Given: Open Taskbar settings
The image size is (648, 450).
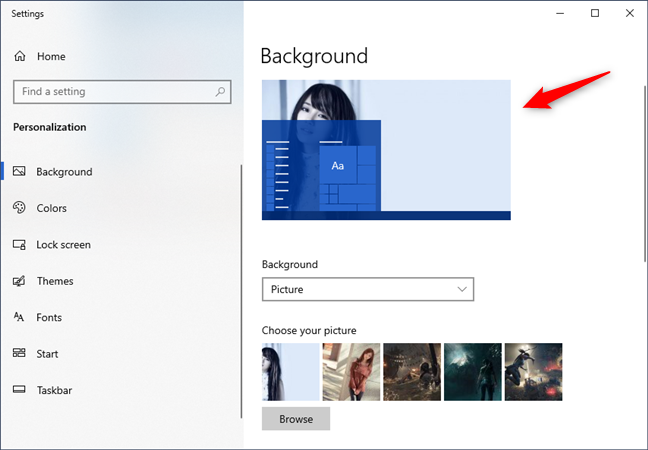Looking at the screenshot, I should coord(54,390).
